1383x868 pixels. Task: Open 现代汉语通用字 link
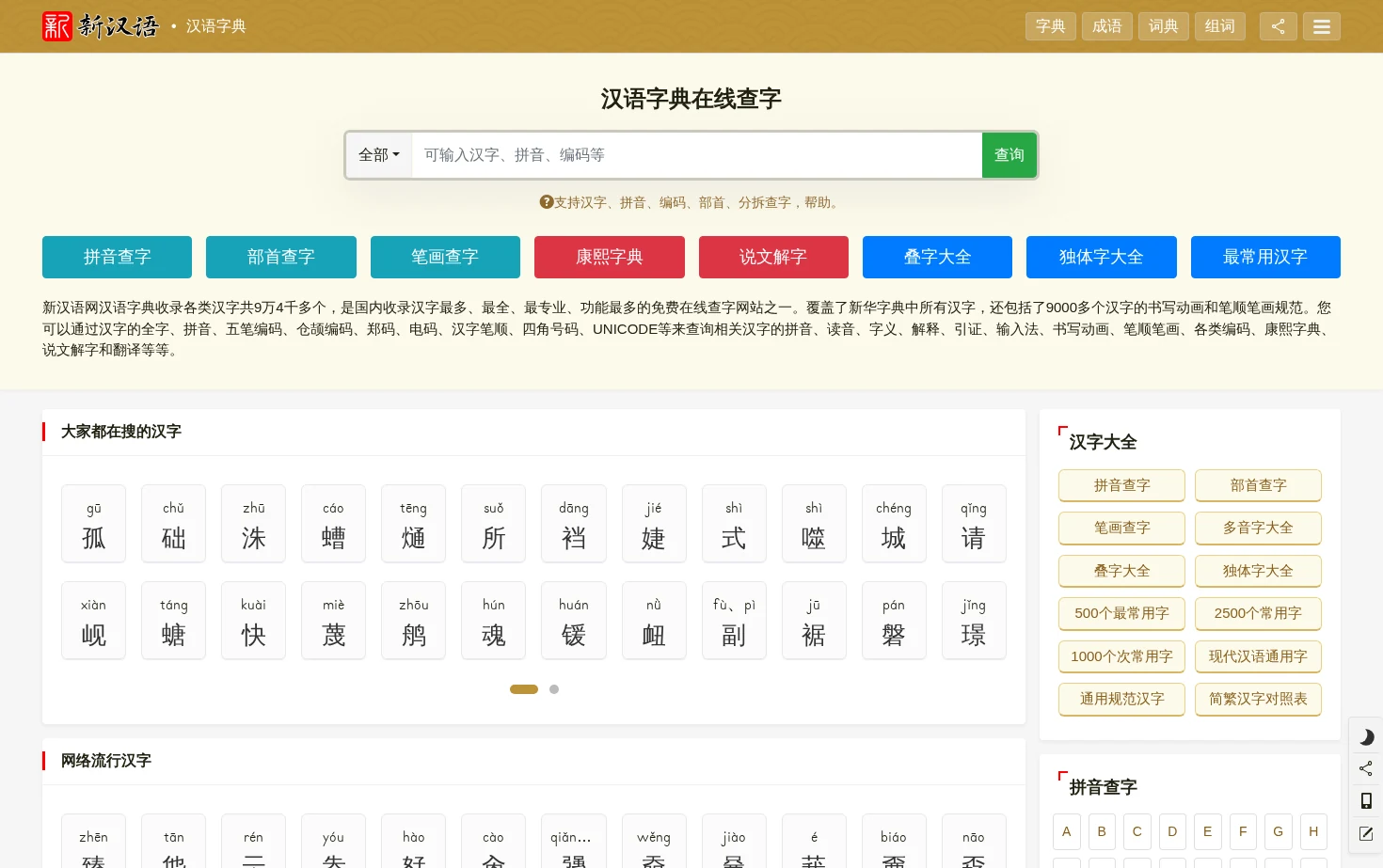(x=1258, y=656)
